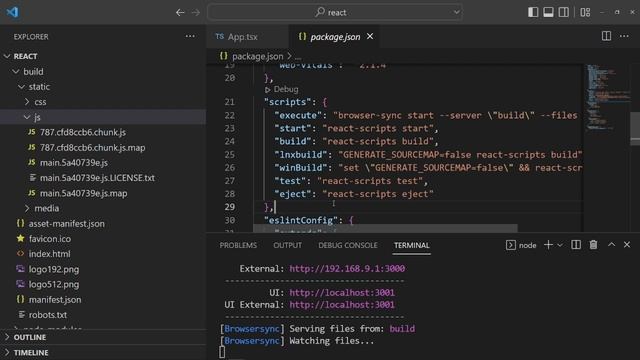The image size is (640, 360).
Task: Switch to the App.tsx tab
Action: [242, 37]
